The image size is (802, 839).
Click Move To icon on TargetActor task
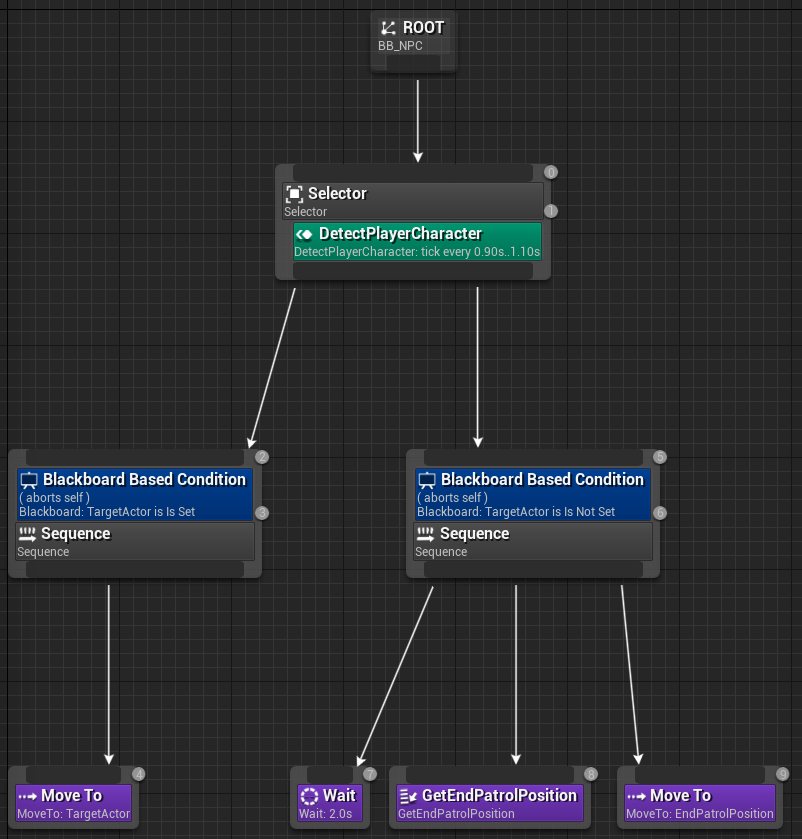click(x=27, y=797)
